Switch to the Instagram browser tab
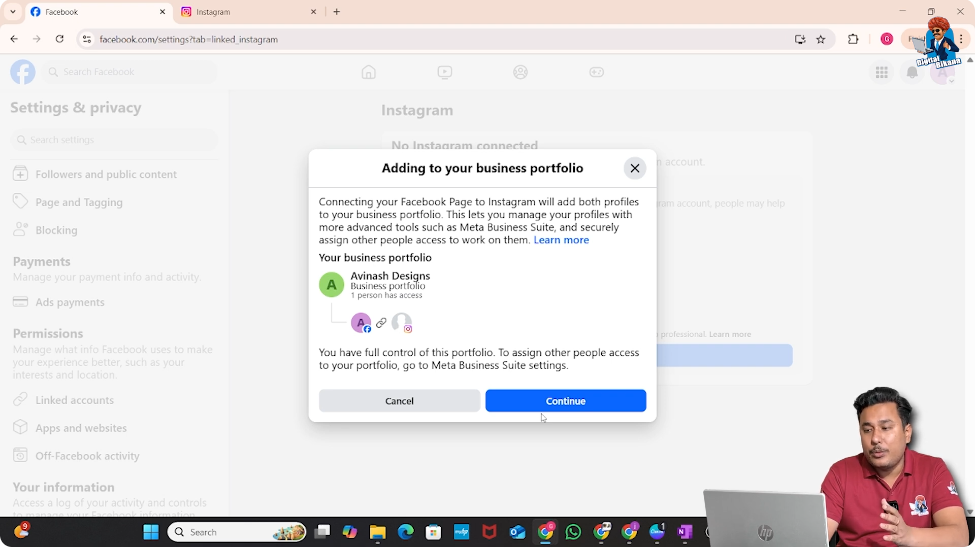This screenshot has height=548, width=980. click(x=249, y=12)
